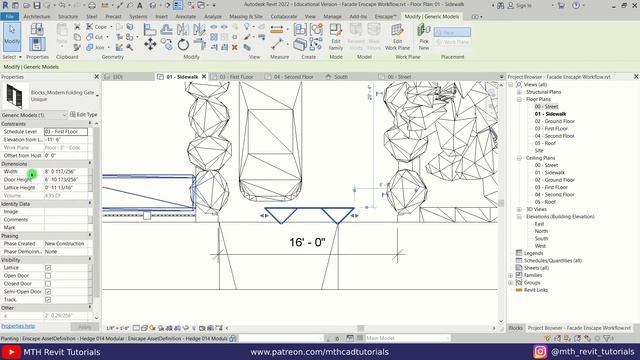
Task: Click Sign In in title bar
Action: pos(524,6)
